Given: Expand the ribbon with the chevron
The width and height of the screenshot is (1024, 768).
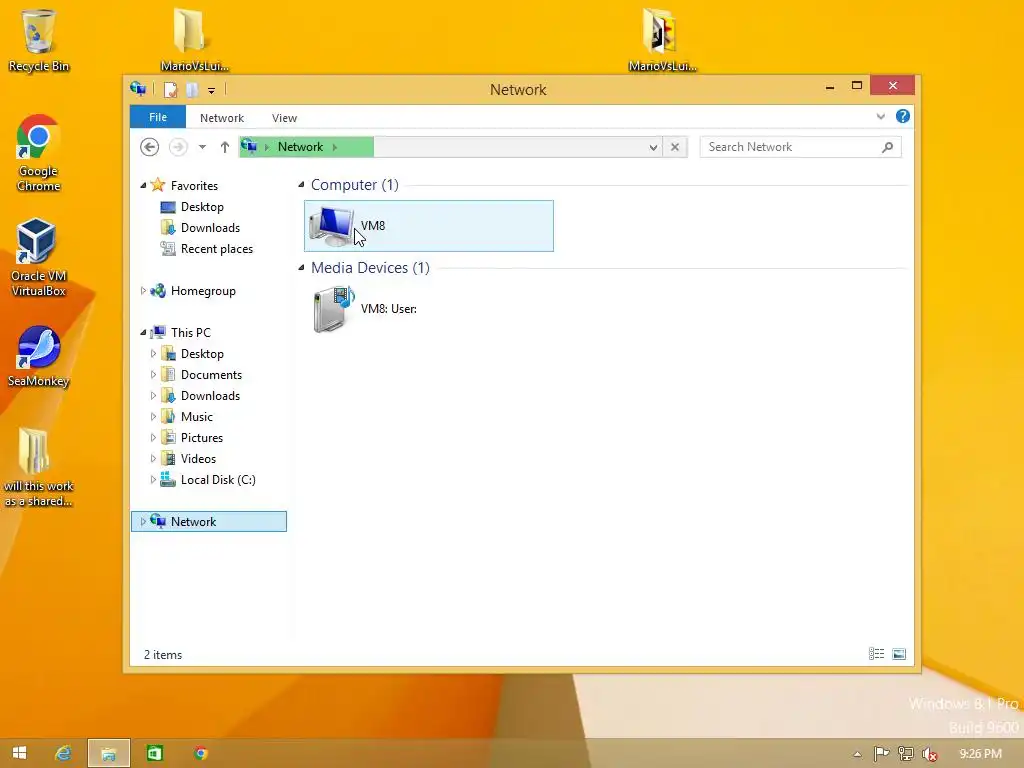Looking at the screenshot, I should pos(880,116).
